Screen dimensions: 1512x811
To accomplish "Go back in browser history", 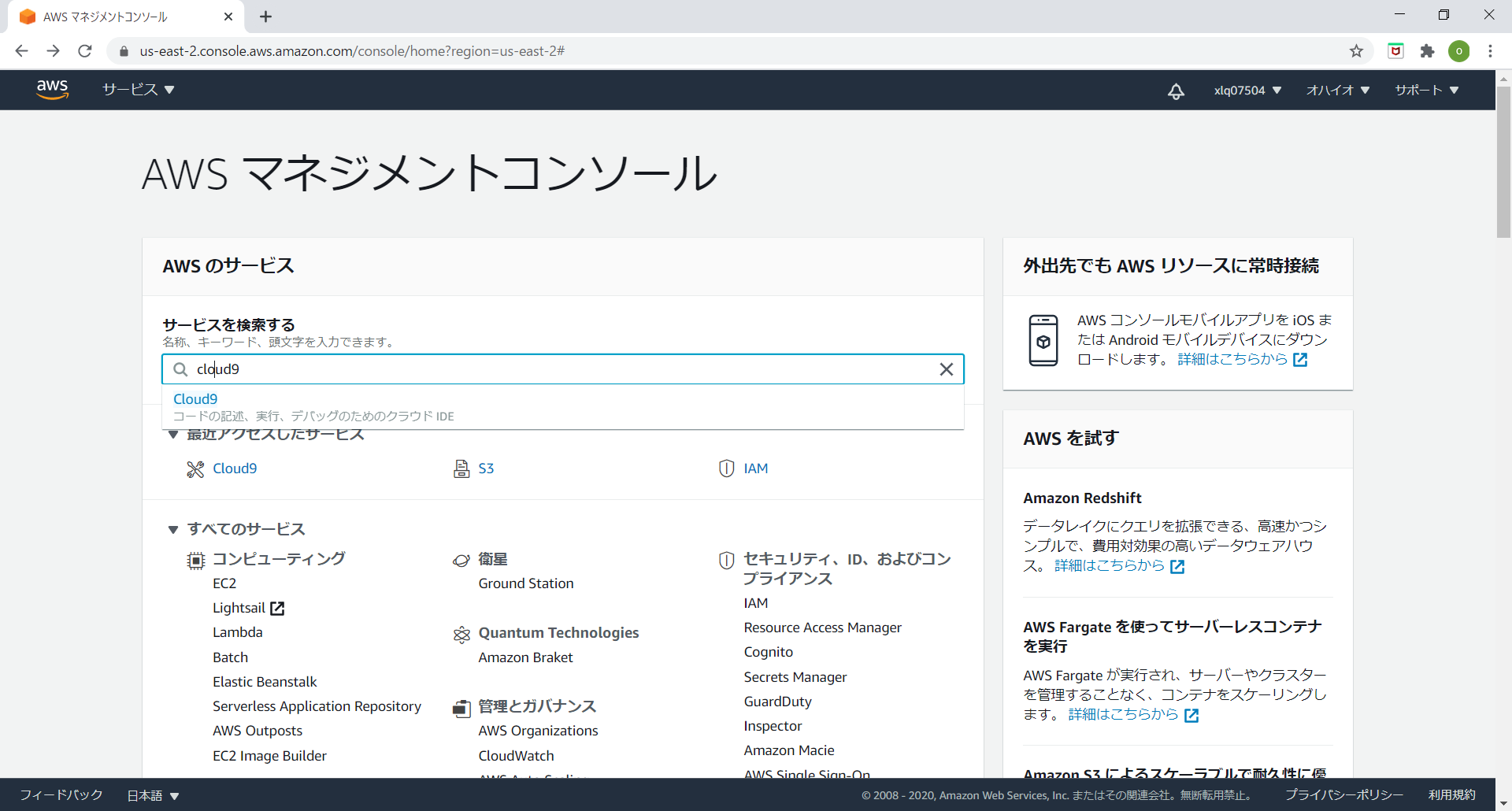I will (x=21, y=51).
